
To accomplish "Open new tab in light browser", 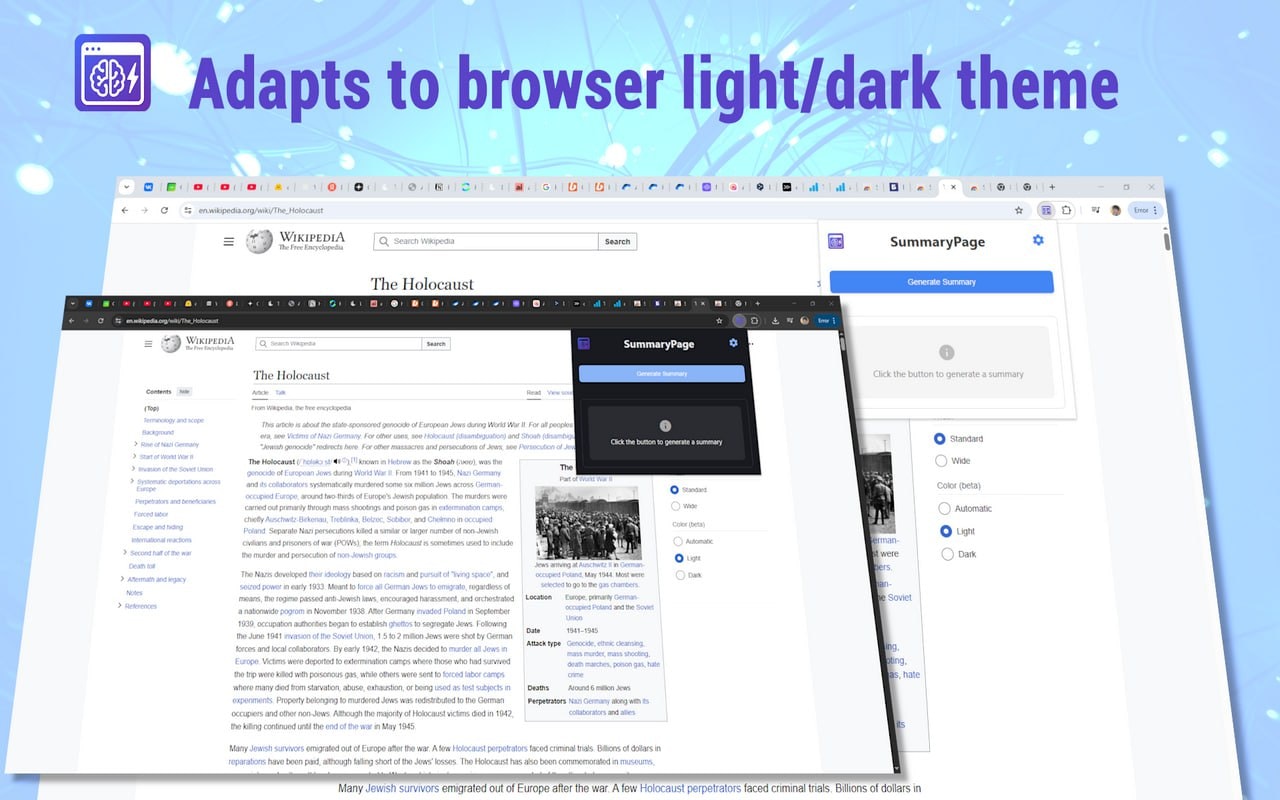I will point(1051,187).
